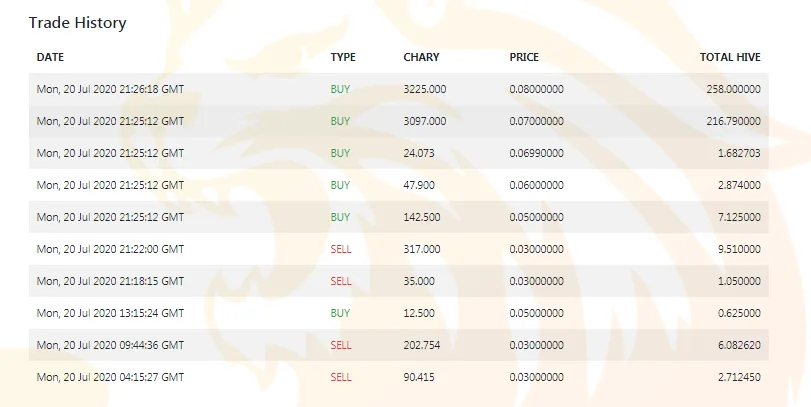Click the CHARY column header
This screenshot has height=407, width=811.
click(x=421, y=57)
